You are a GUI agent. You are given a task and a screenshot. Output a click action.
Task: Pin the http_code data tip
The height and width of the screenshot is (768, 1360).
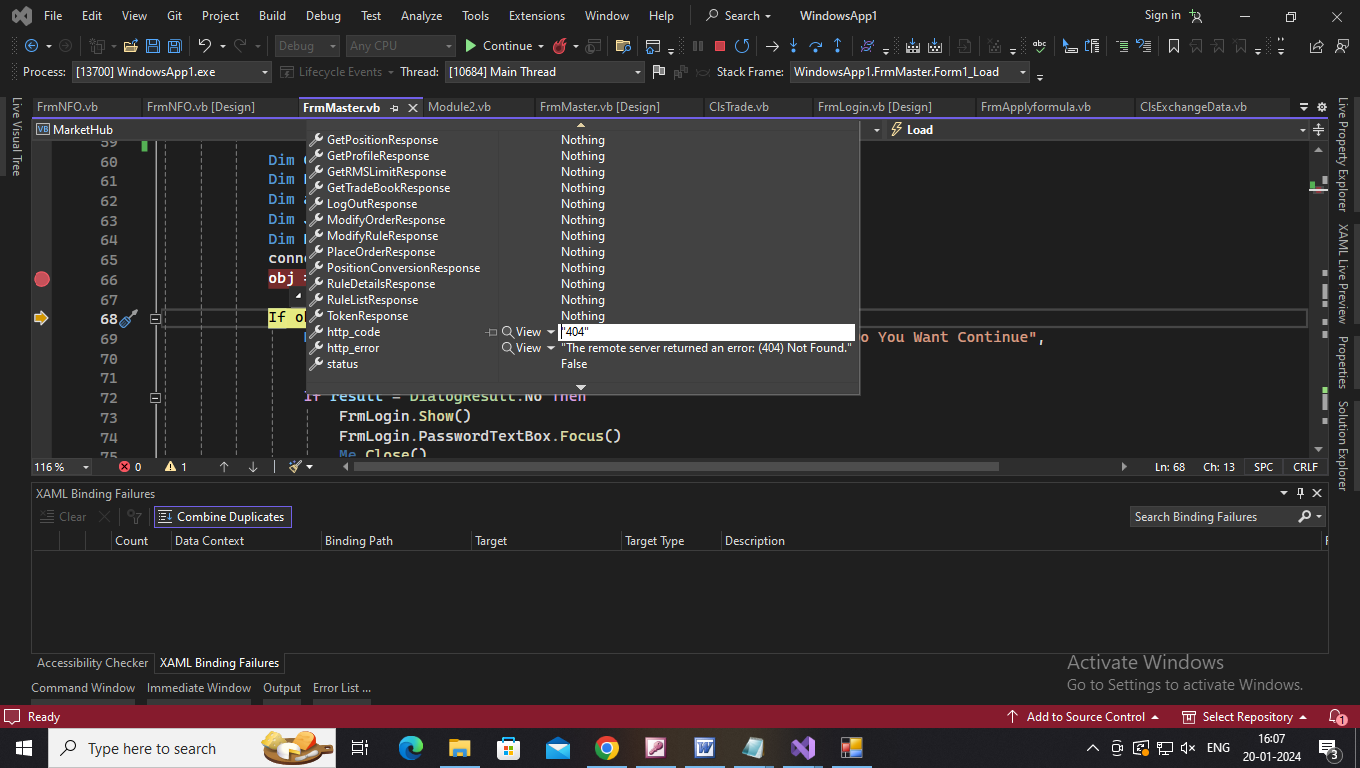coord(491,332)
